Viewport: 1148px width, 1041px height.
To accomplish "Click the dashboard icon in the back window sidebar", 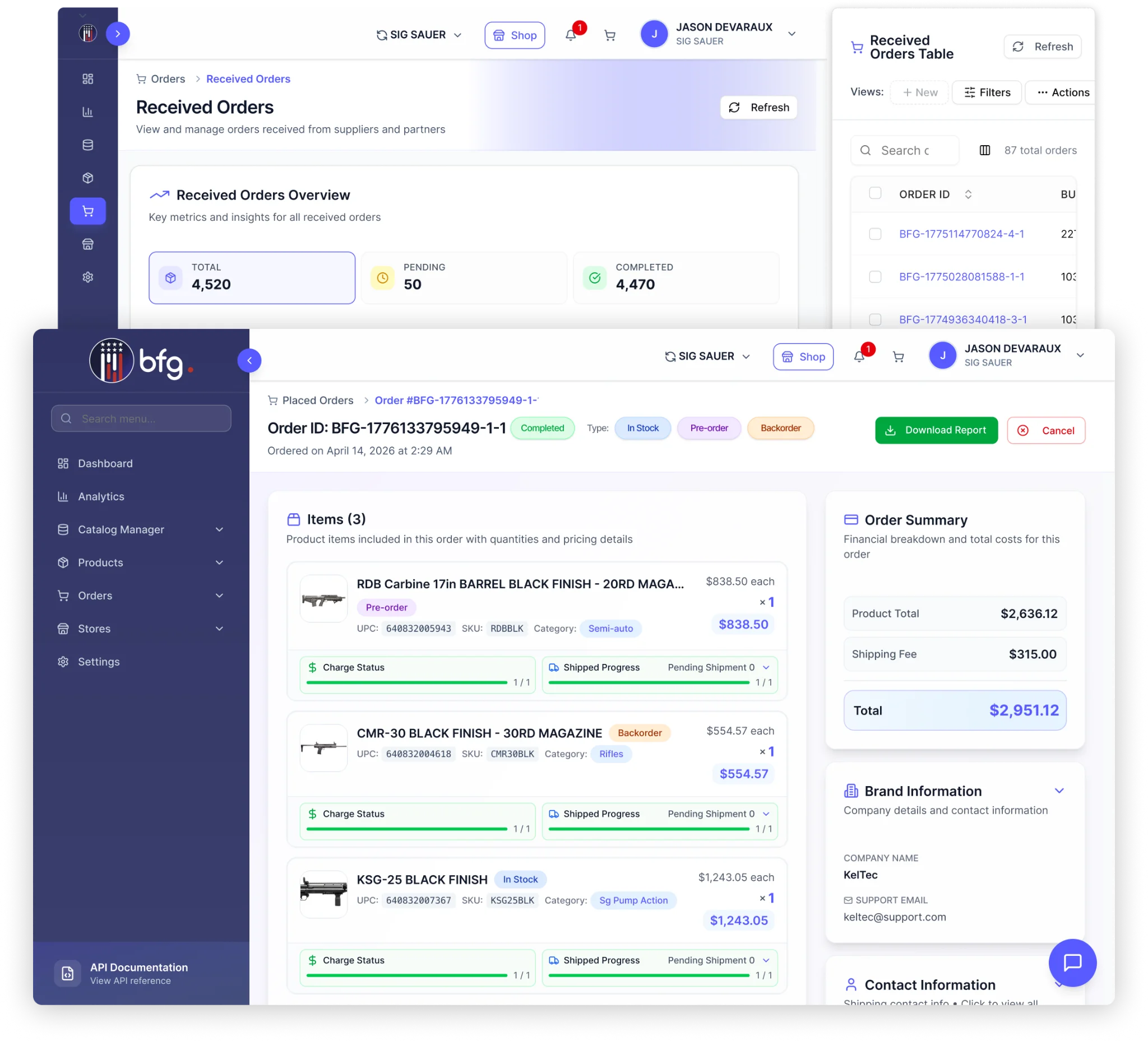I will point(87,79).
